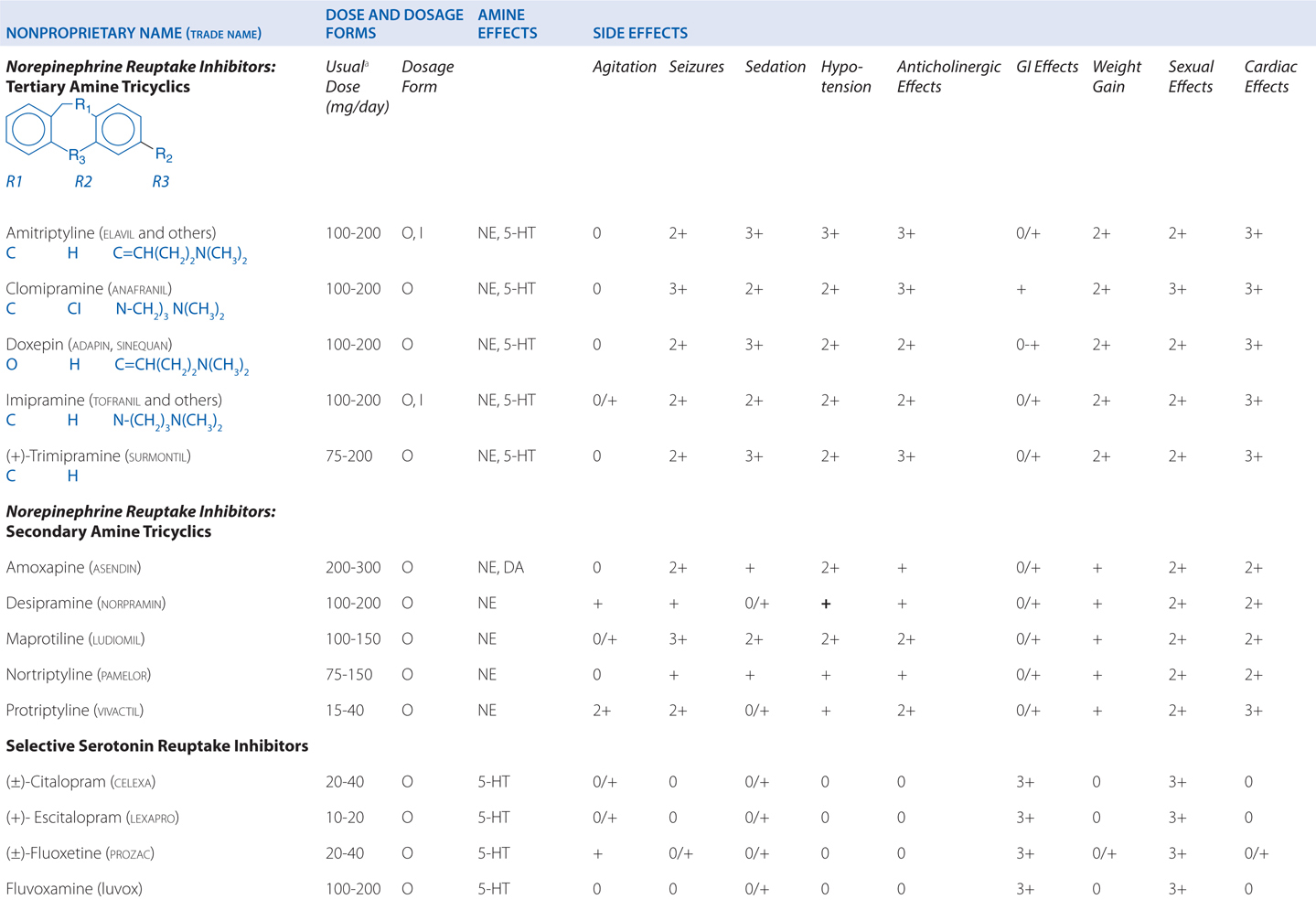This screenshot has height=910, width=1316.
Task: Click the Nonproprietary Name column header
Action: (134, 34)
